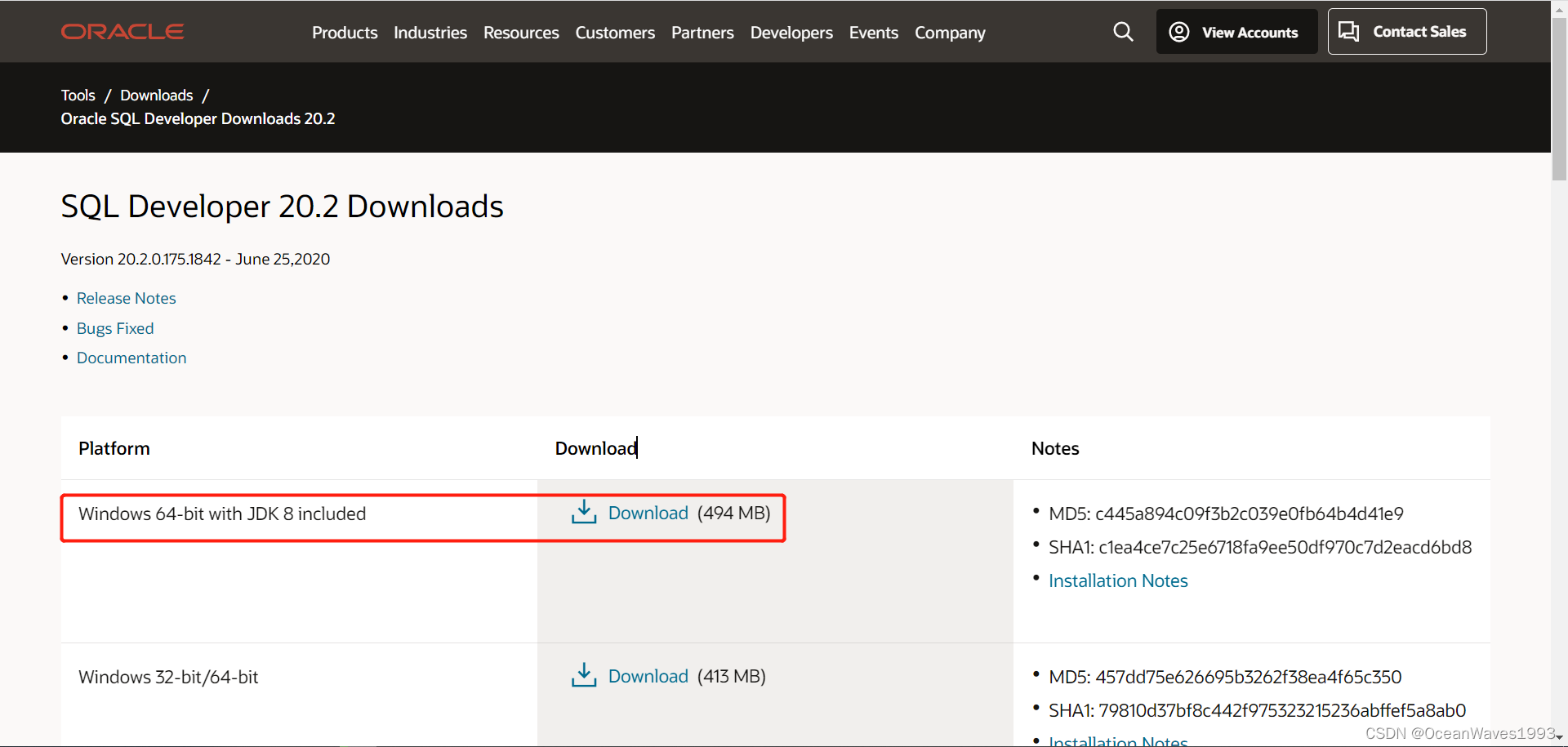Click the View Accounts button

click(1236, 32)
